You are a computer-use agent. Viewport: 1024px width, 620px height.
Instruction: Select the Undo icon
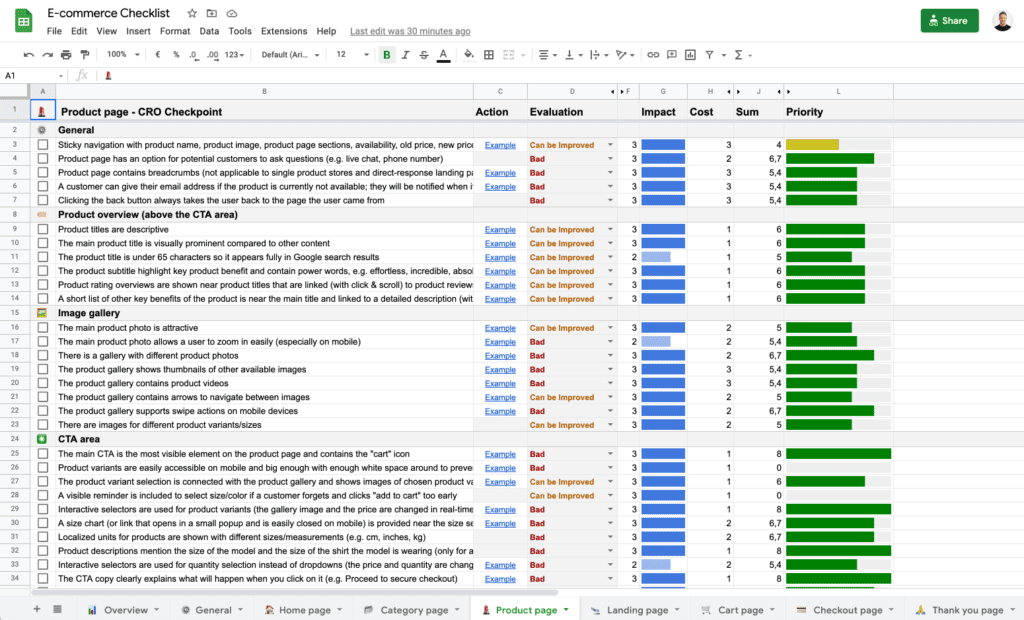pyautogui.click(x=29, y=55)
